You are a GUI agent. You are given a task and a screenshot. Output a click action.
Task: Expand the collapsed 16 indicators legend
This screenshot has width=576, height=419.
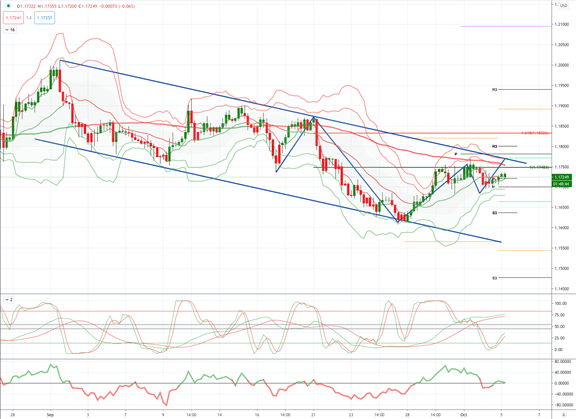[x=10, y=30]
